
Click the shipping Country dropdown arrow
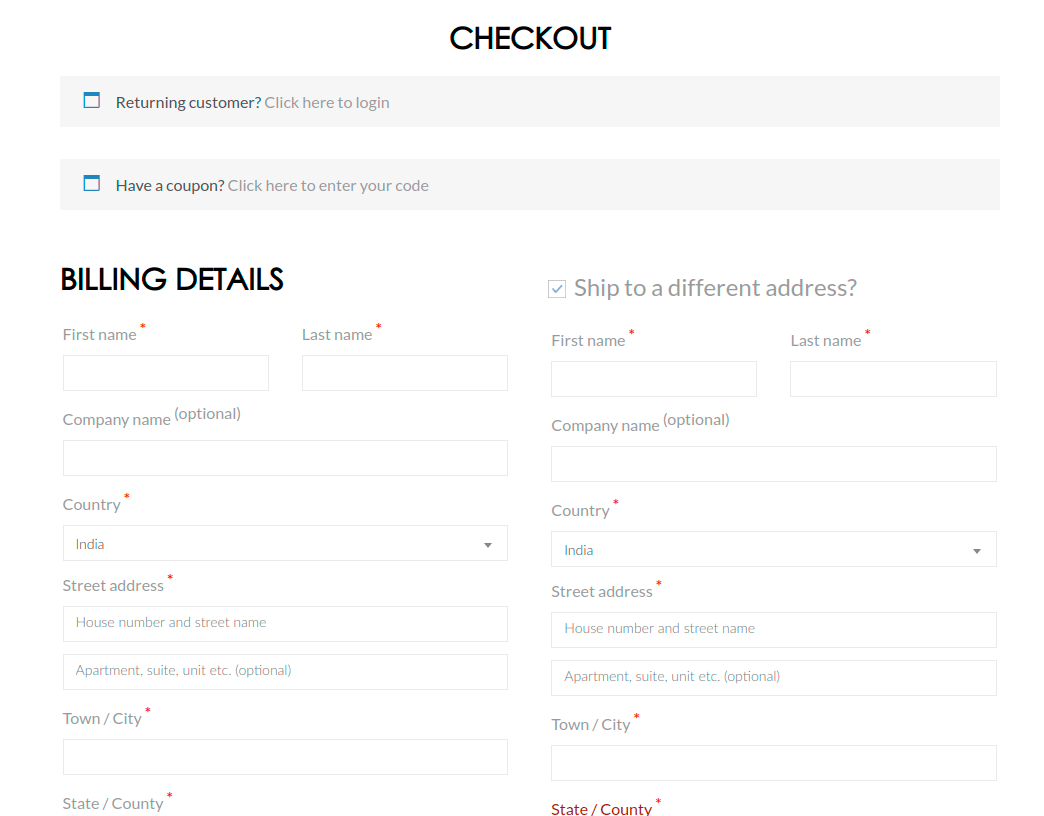977,551
